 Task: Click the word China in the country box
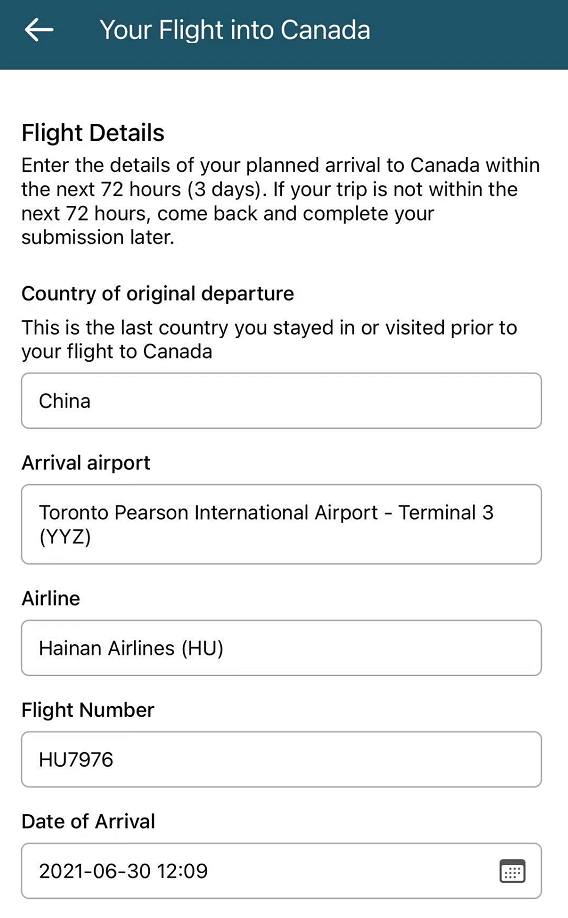click(64, 401)
